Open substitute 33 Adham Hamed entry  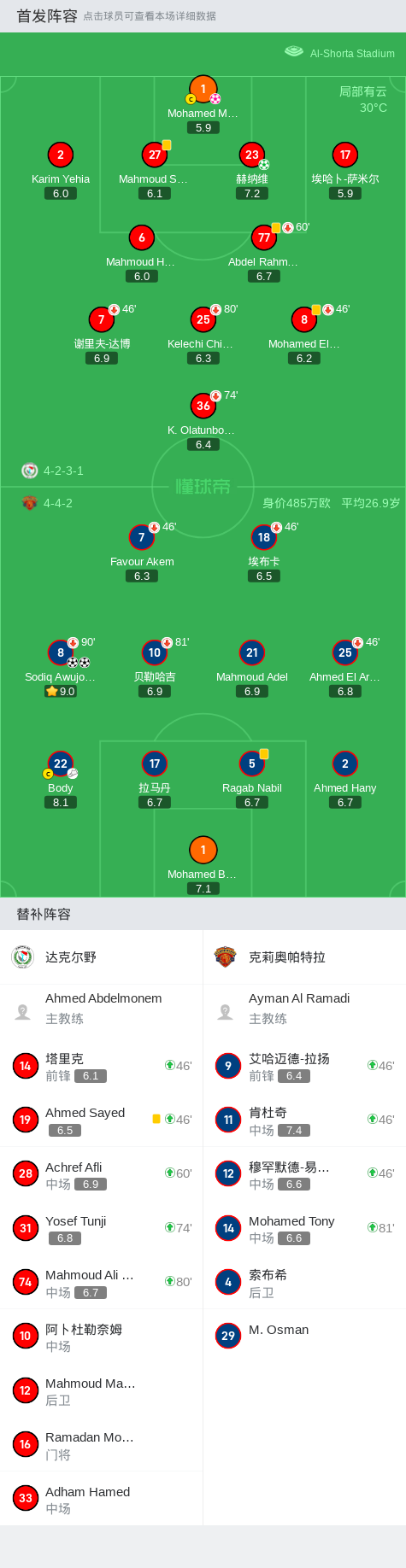tap(102, 1498)
